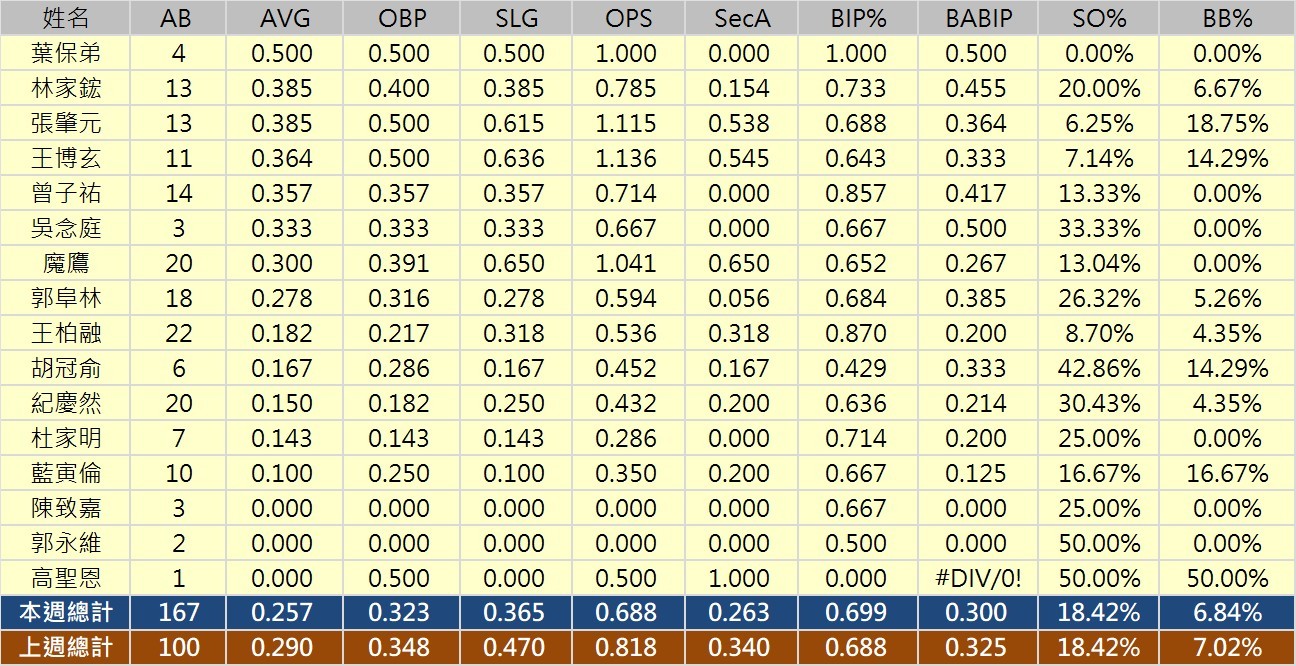Click the #DIV/0! error cell
1296x666 pixels.
pos(976,578)
